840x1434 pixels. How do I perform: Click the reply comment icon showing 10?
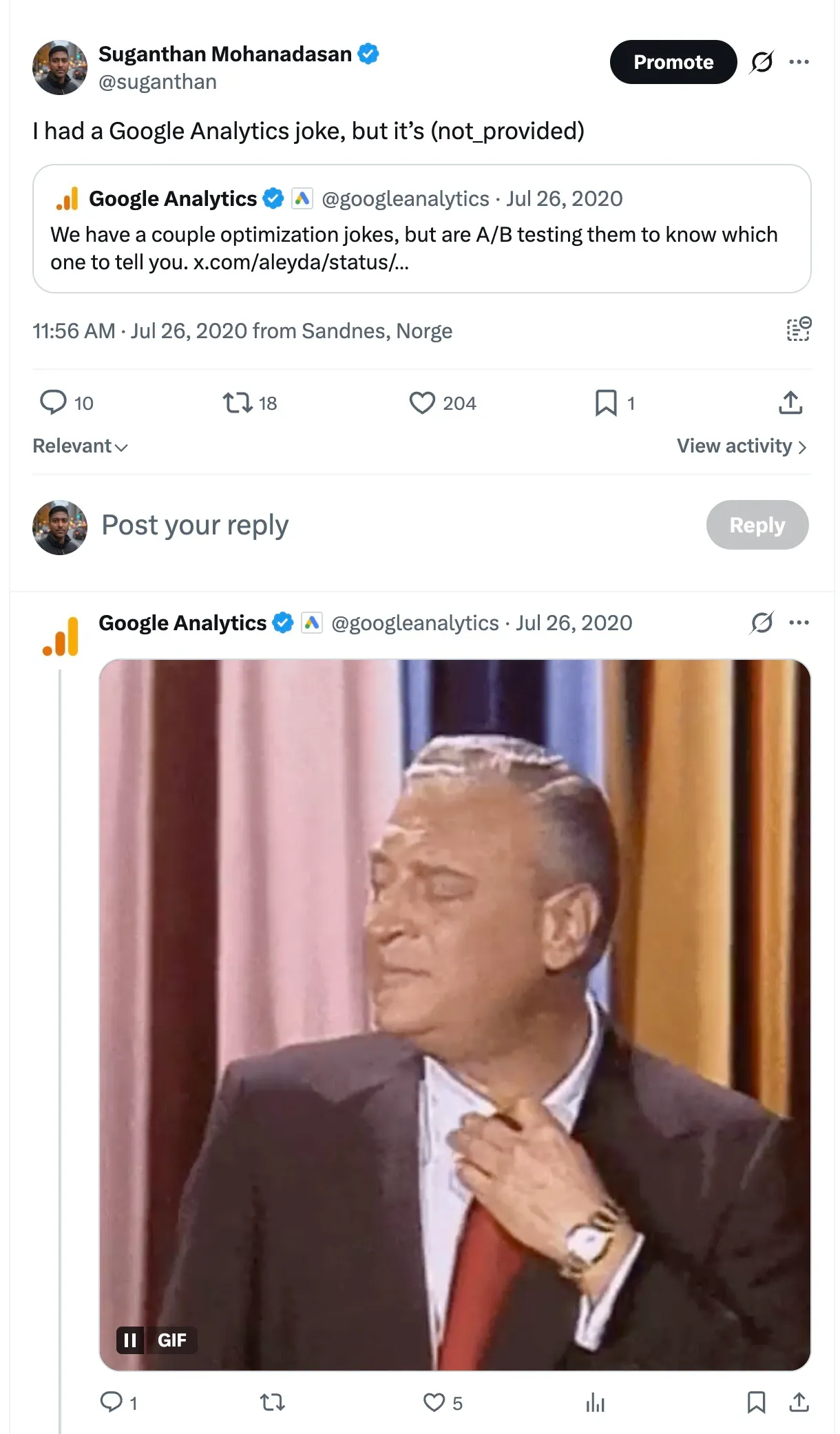54,402
